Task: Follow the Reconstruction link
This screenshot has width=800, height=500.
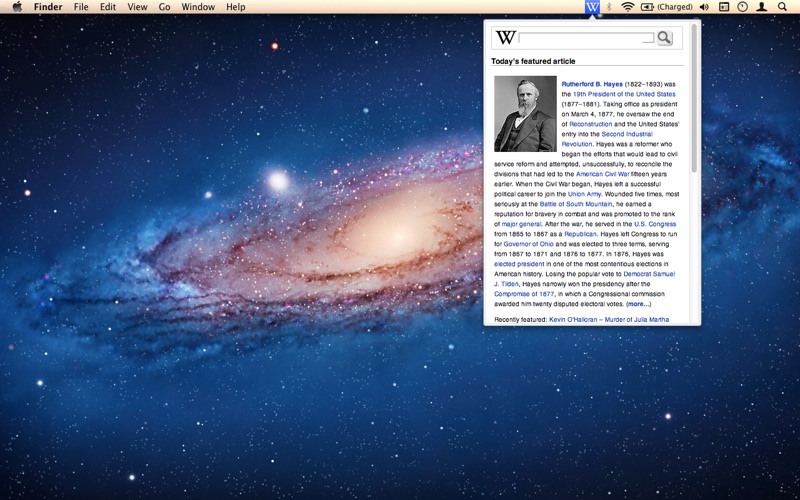Action: 590,124
